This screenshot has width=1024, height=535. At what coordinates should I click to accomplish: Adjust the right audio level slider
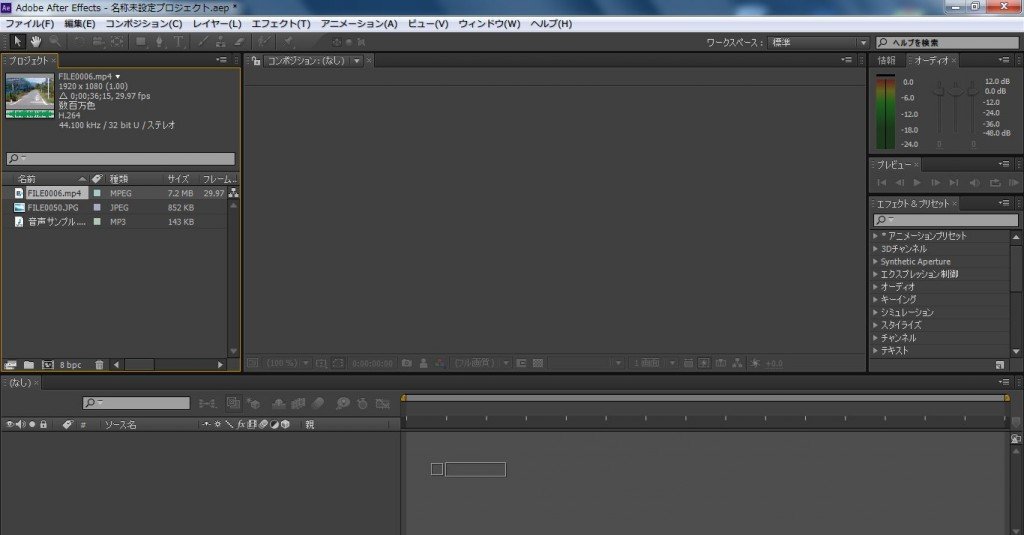tap(973, 91)
